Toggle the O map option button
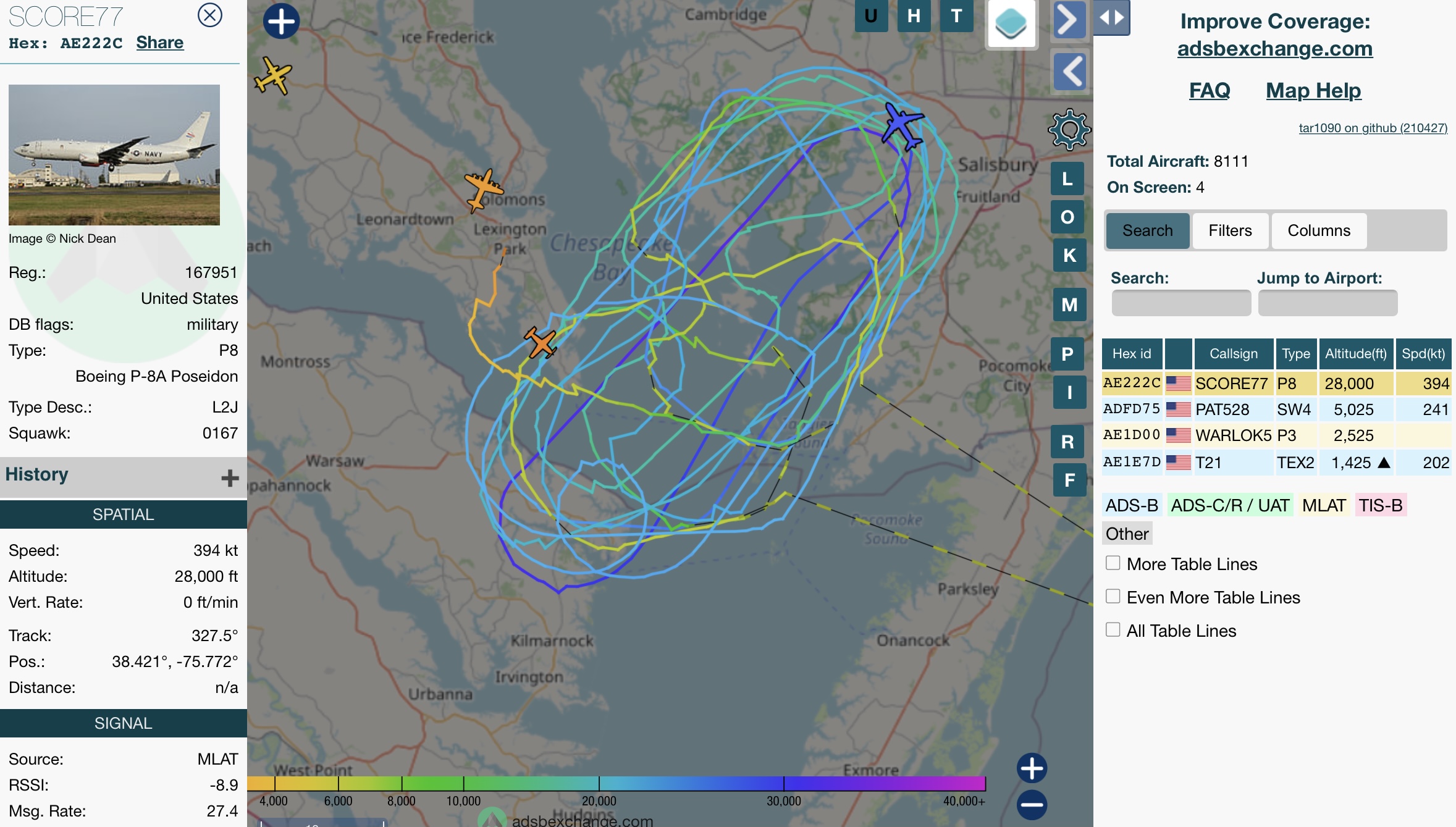Image resolution: width=1456 pixels, height=827 pixels. (x=1067, y=217)
